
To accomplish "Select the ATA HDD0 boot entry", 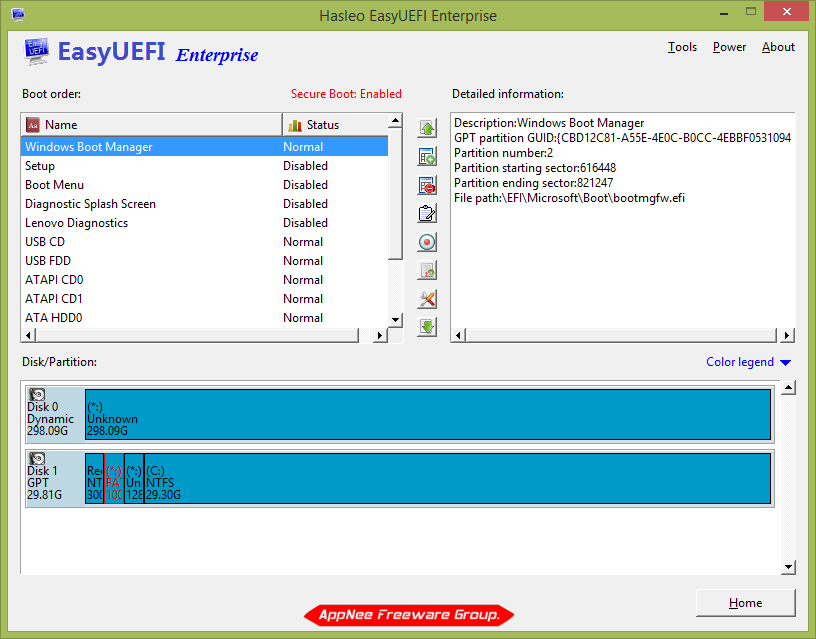I will 205,318.
